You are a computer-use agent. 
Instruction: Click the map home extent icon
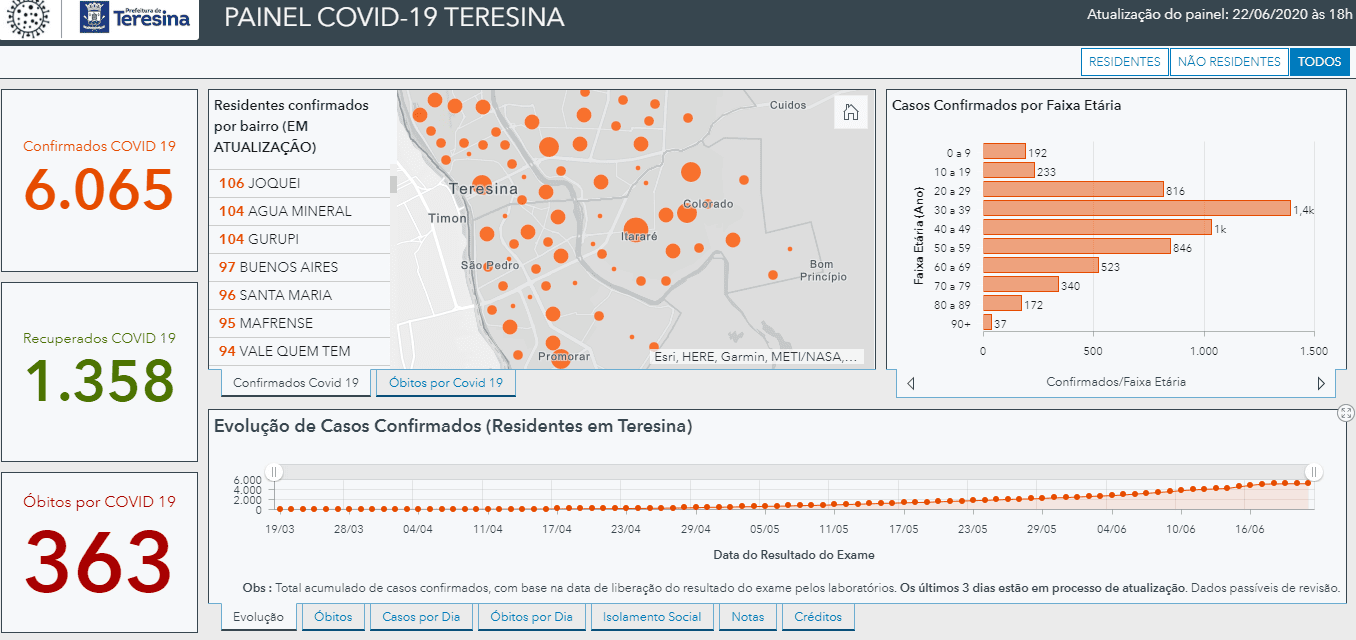(851, 112)
